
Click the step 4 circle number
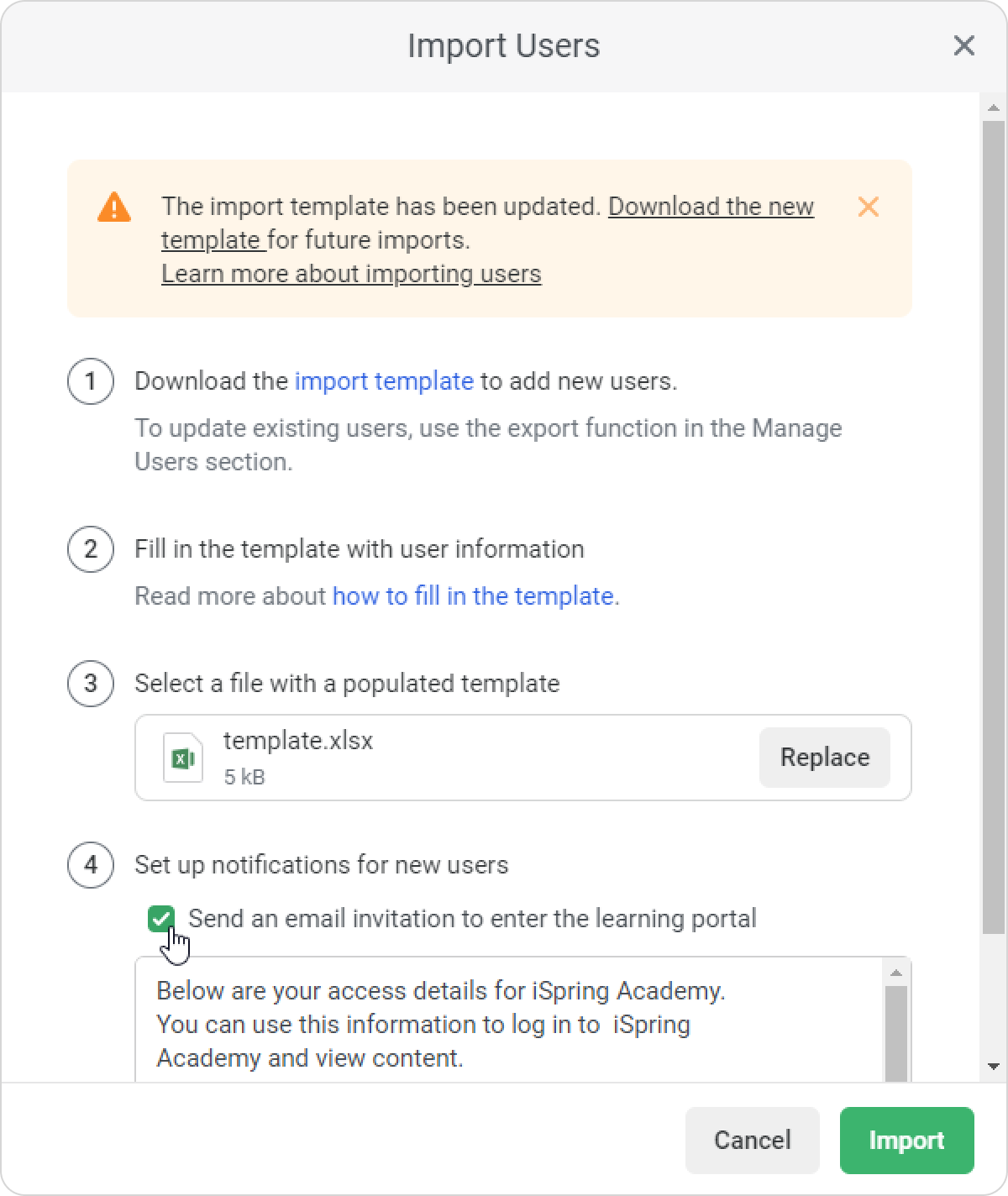tap(91, 865)
